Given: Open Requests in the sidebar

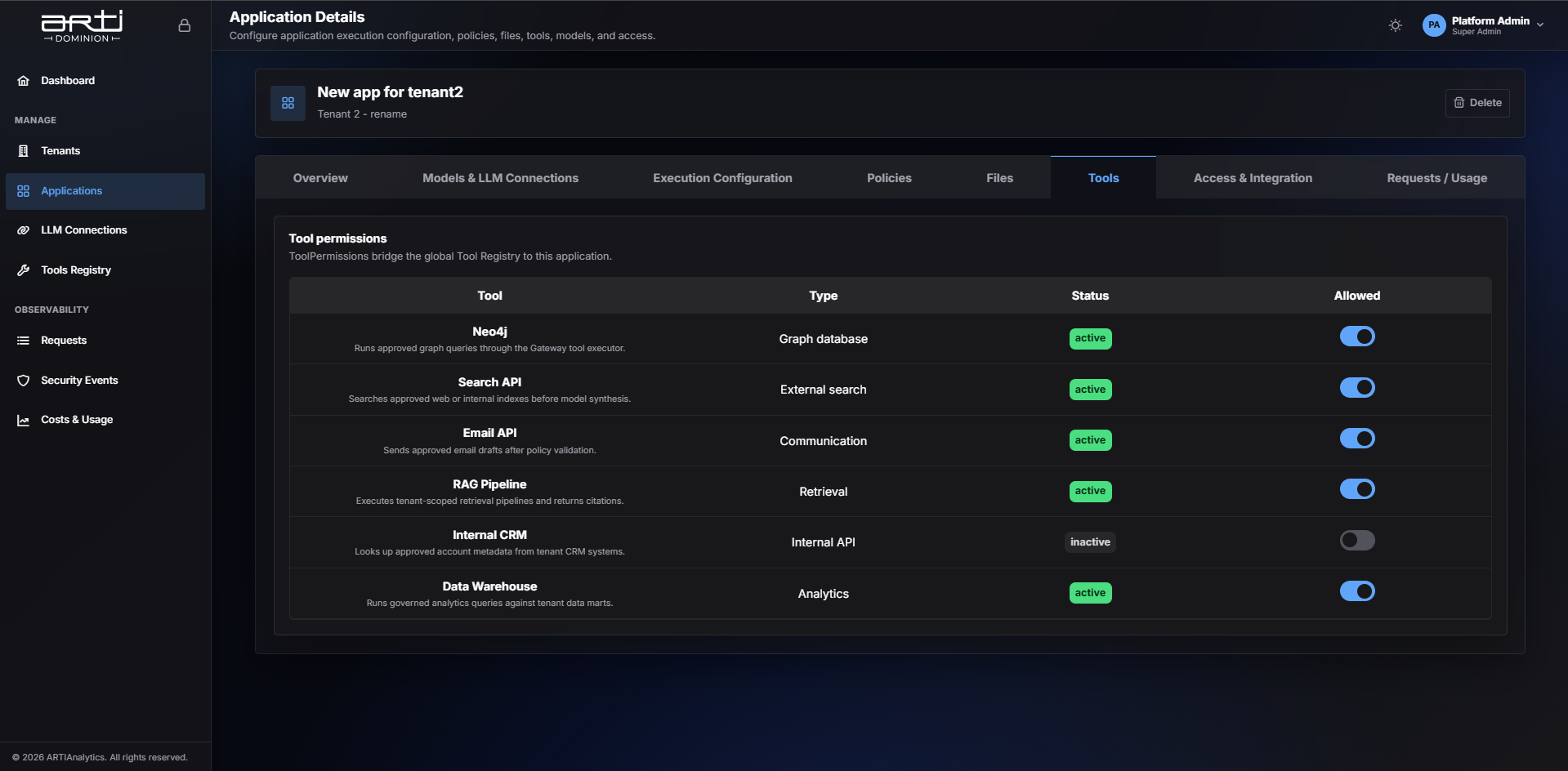Looking at the screenshot, I should 105,340.
